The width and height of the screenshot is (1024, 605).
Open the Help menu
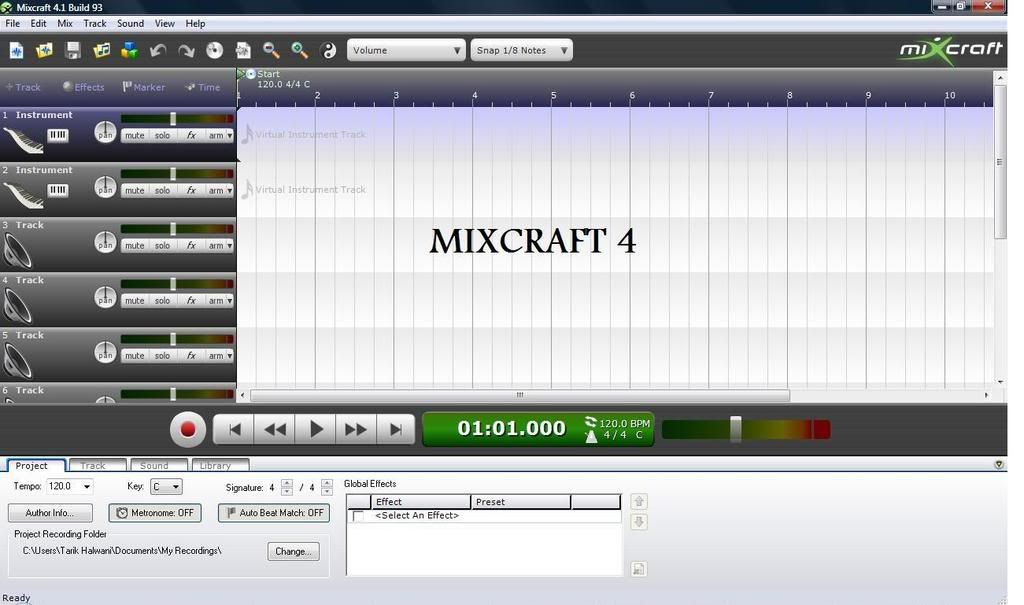(195, 24)
